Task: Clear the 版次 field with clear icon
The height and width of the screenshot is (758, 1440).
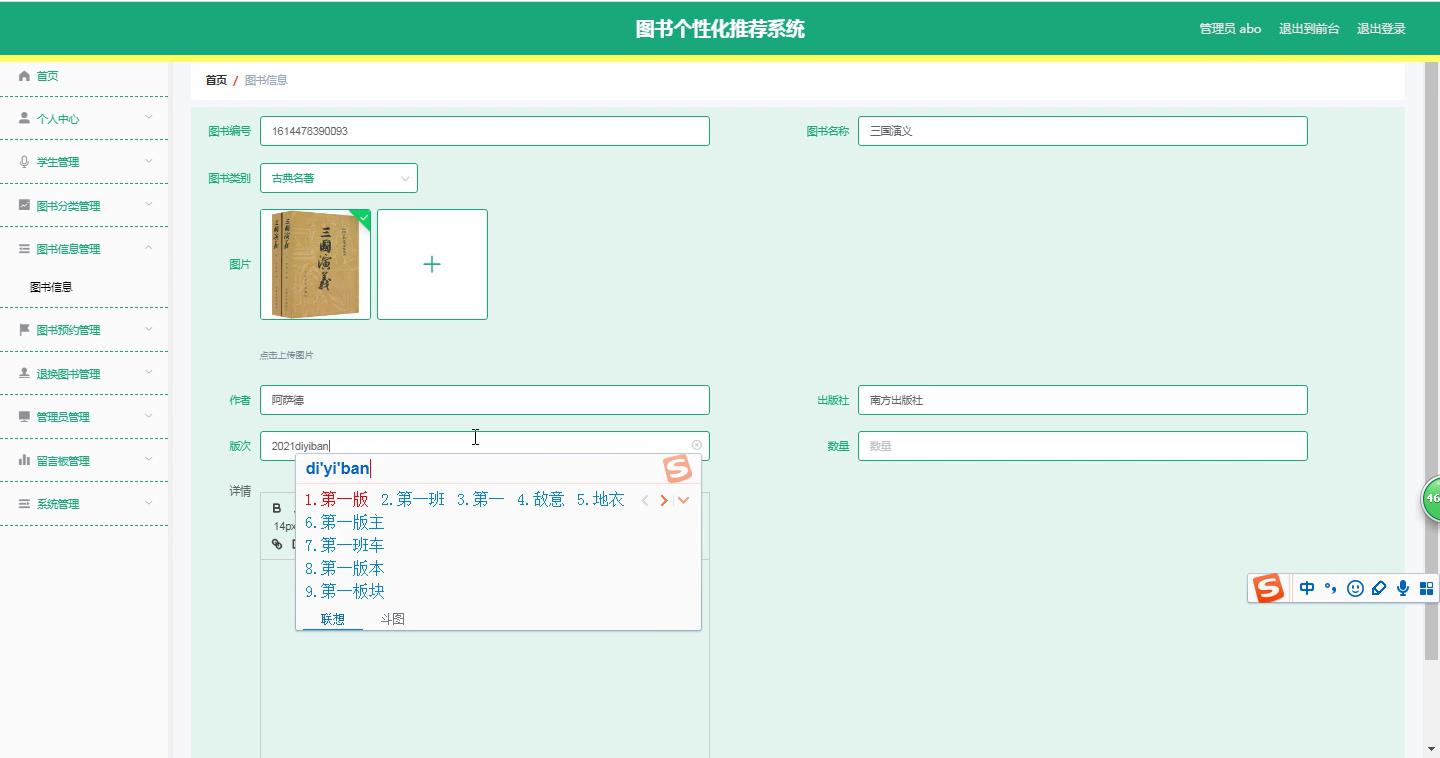Action: pyautogui.click(x=697, y=446)
